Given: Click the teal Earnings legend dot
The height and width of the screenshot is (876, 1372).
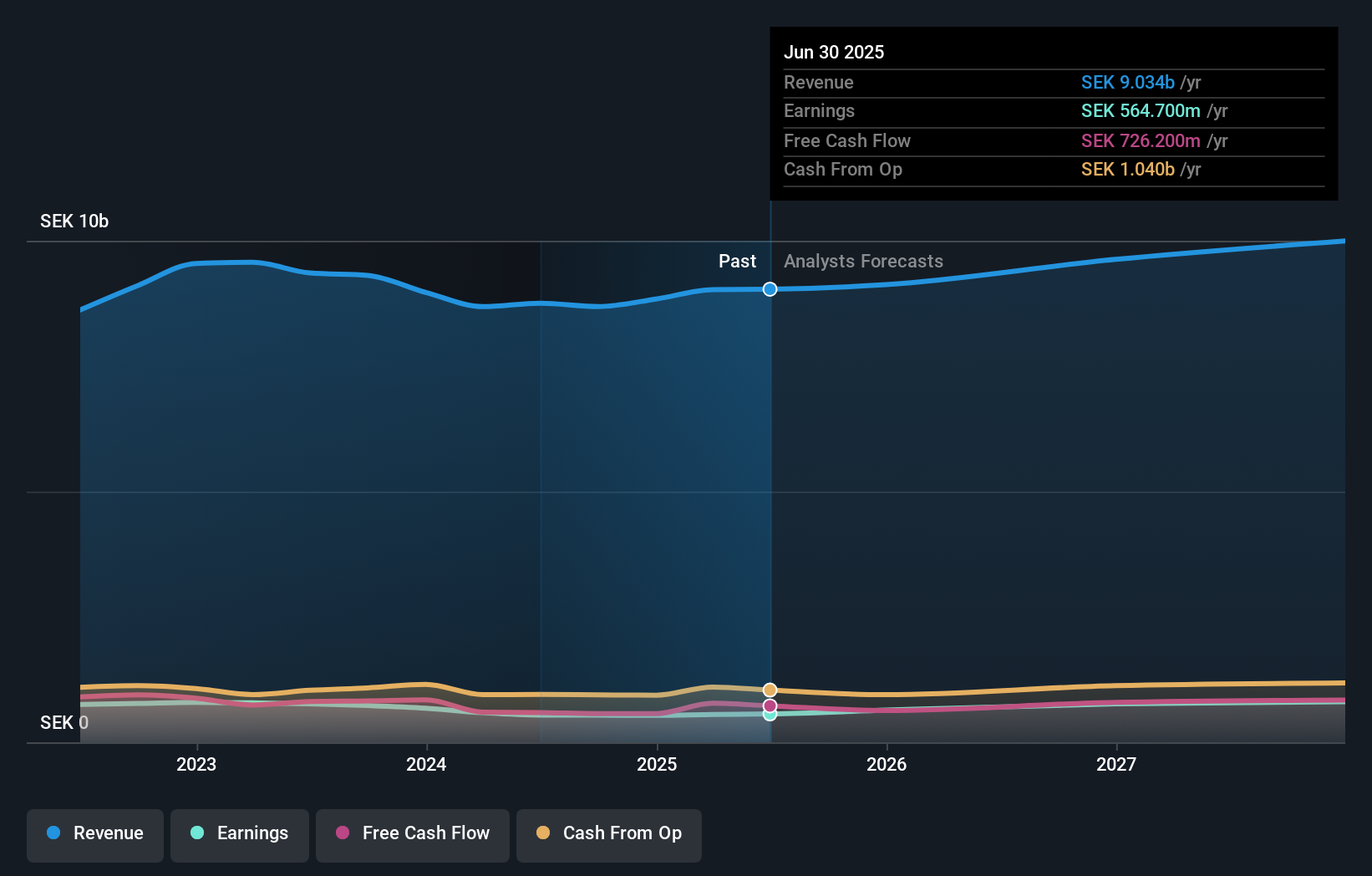Looking at the screenshot, I should 197,833.
